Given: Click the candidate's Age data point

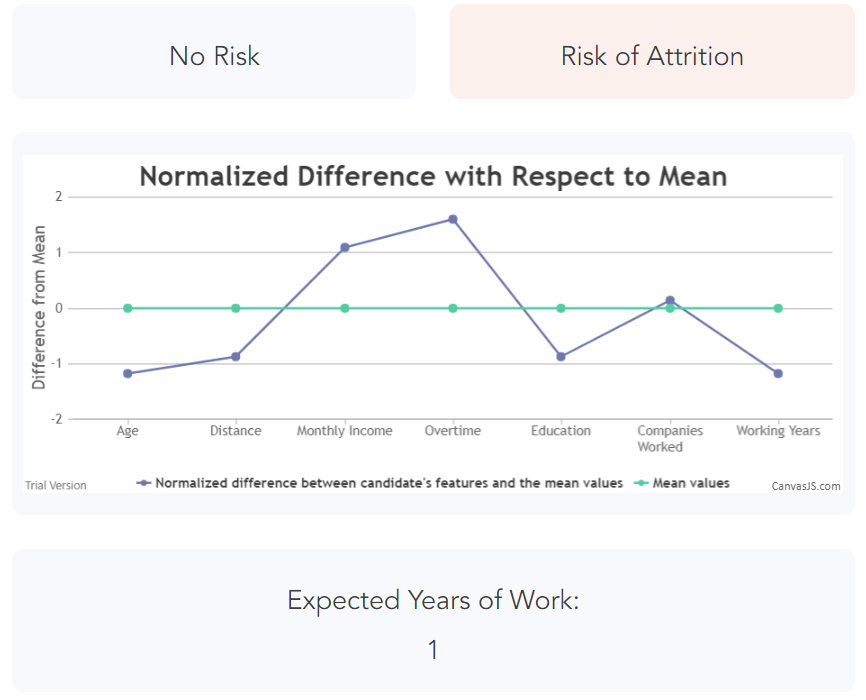Looking at the screenshot, I should point(128,373).
